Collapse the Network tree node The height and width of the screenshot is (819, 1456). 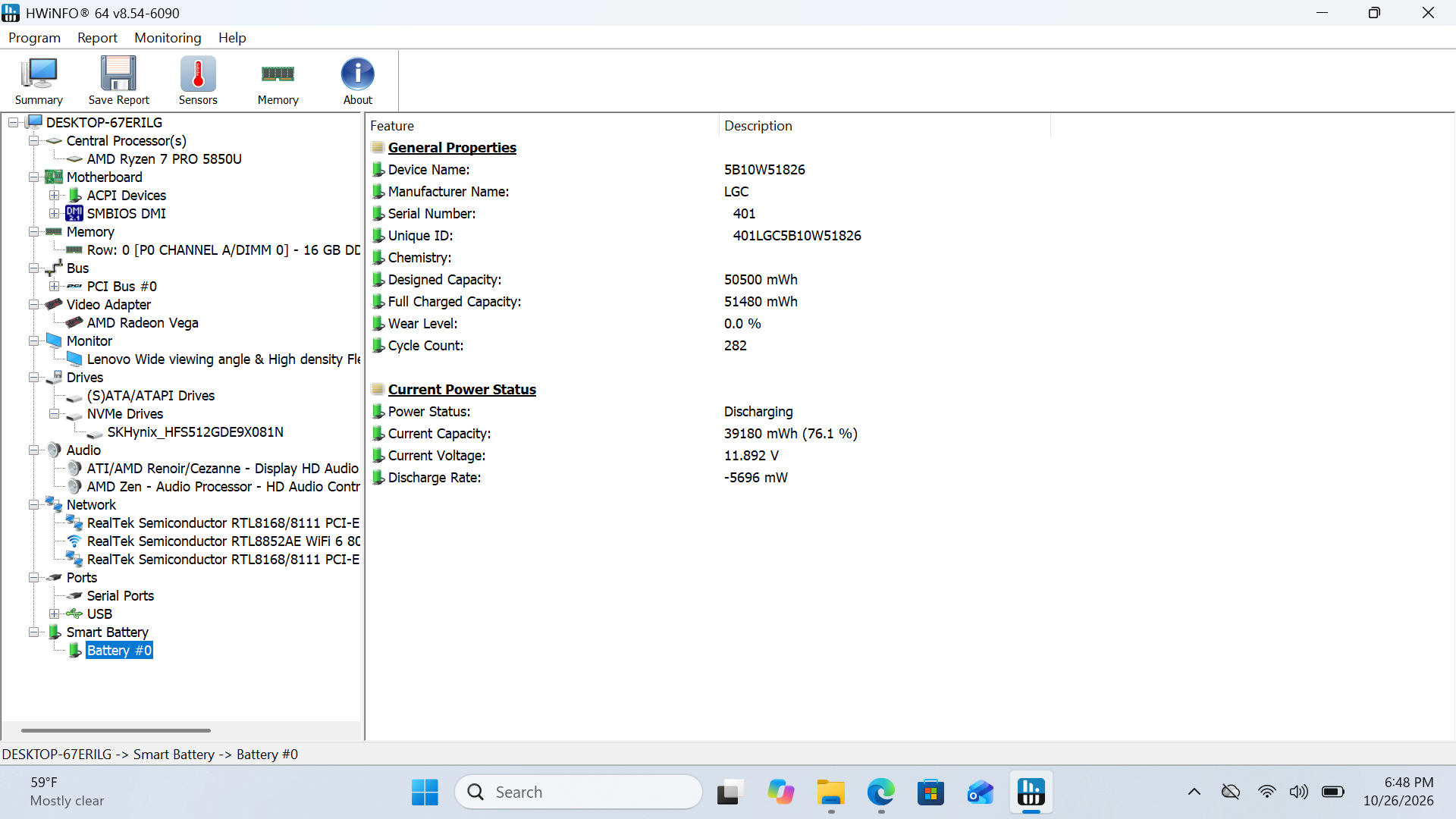click(34, 505)
